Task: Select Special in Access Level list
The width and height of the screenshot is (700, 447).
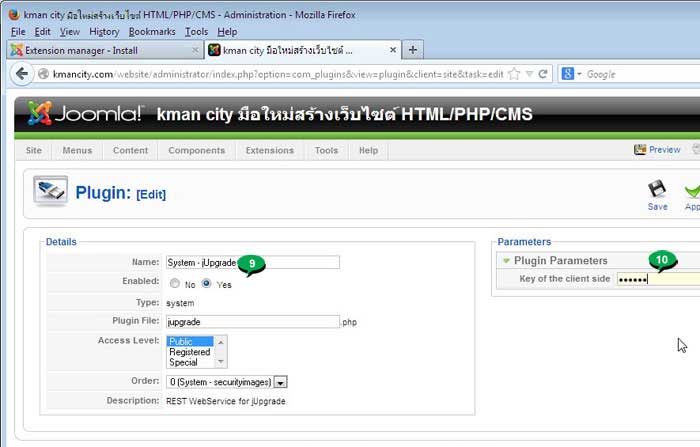Action: point(191,362)
